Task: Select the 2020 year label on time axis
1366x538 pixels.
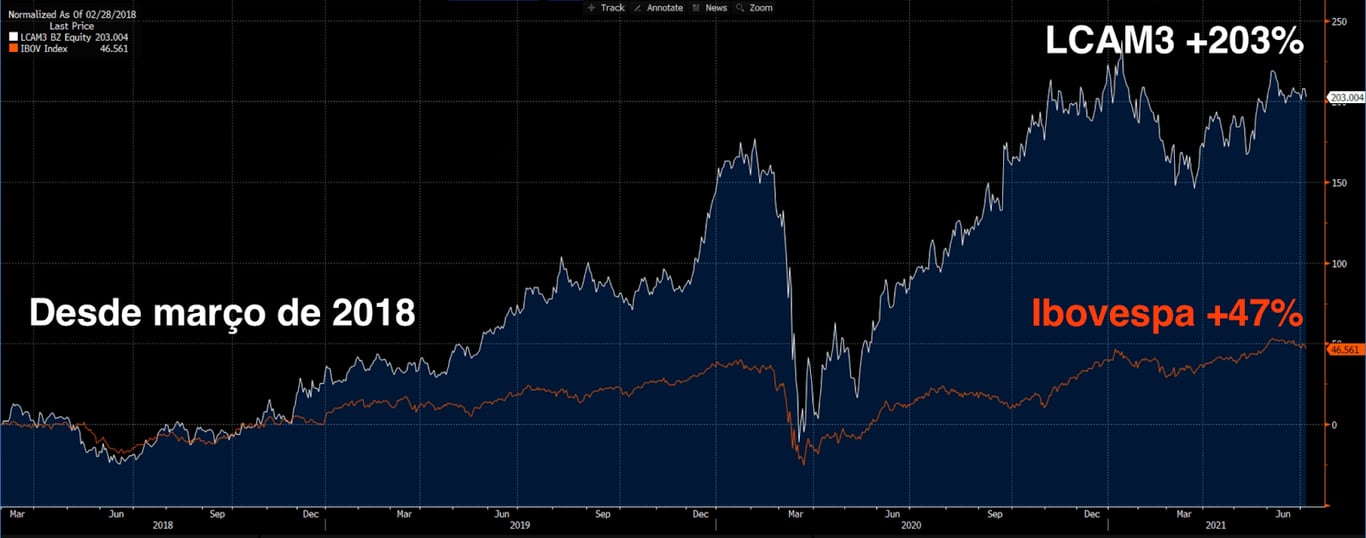Action: tap(910, 524)
